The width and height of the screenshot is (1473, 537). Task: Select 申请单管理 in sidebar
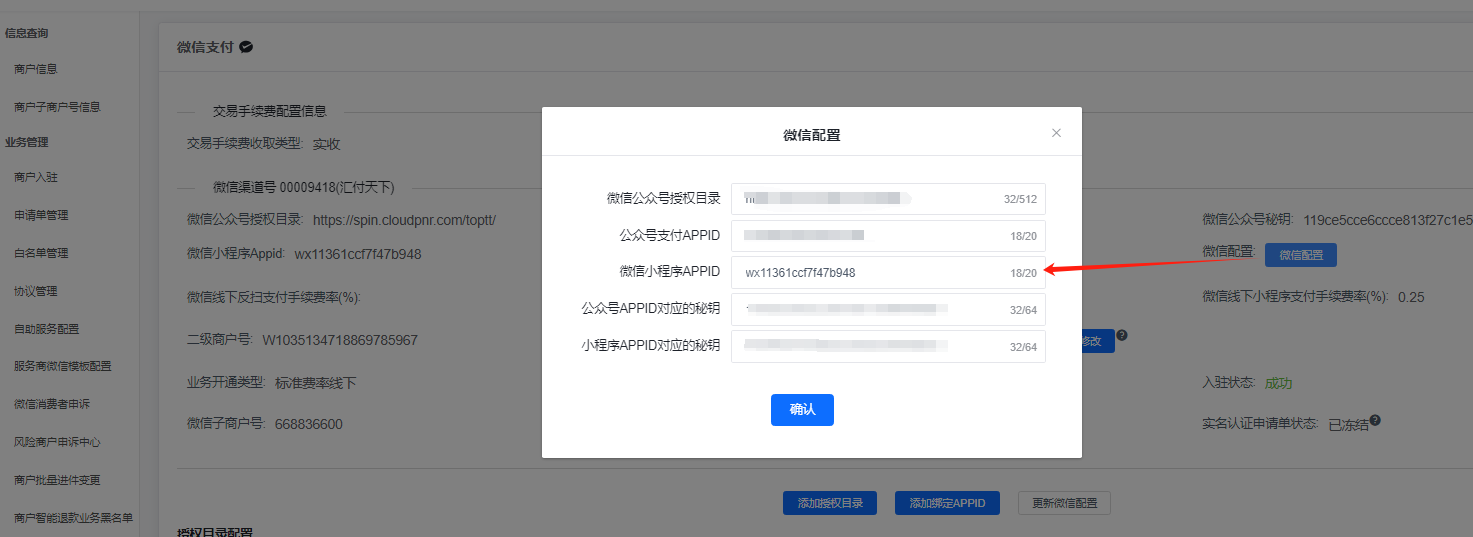41,215
